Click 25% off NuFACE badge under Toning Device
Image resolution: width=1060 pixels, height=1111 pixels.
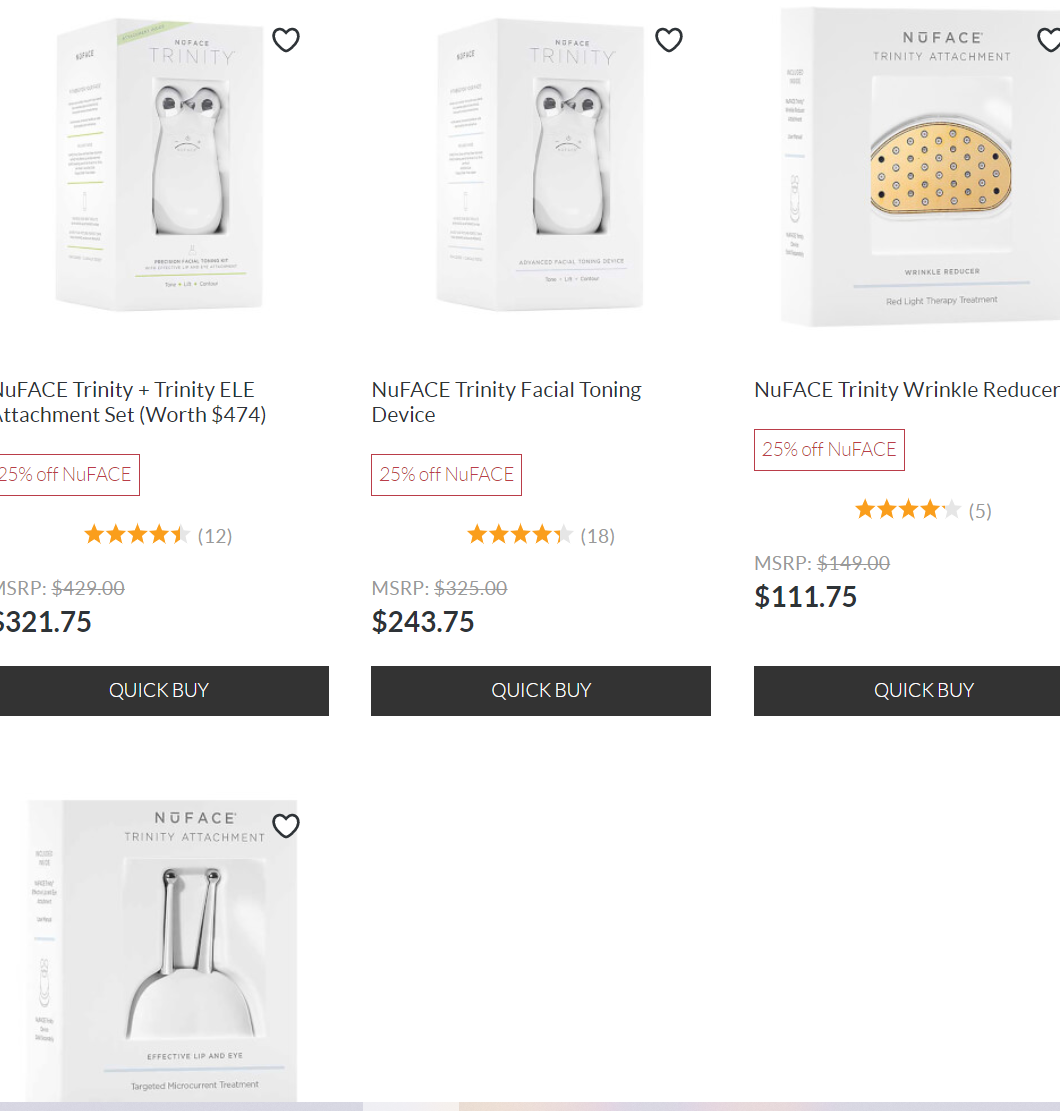(446, 475)
